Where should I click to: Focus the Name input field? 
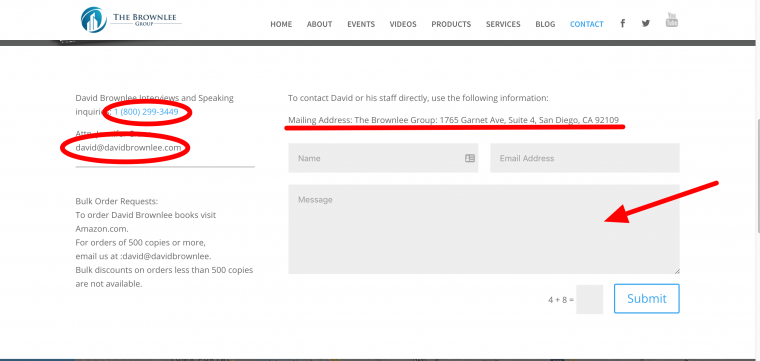pos(383,158)
